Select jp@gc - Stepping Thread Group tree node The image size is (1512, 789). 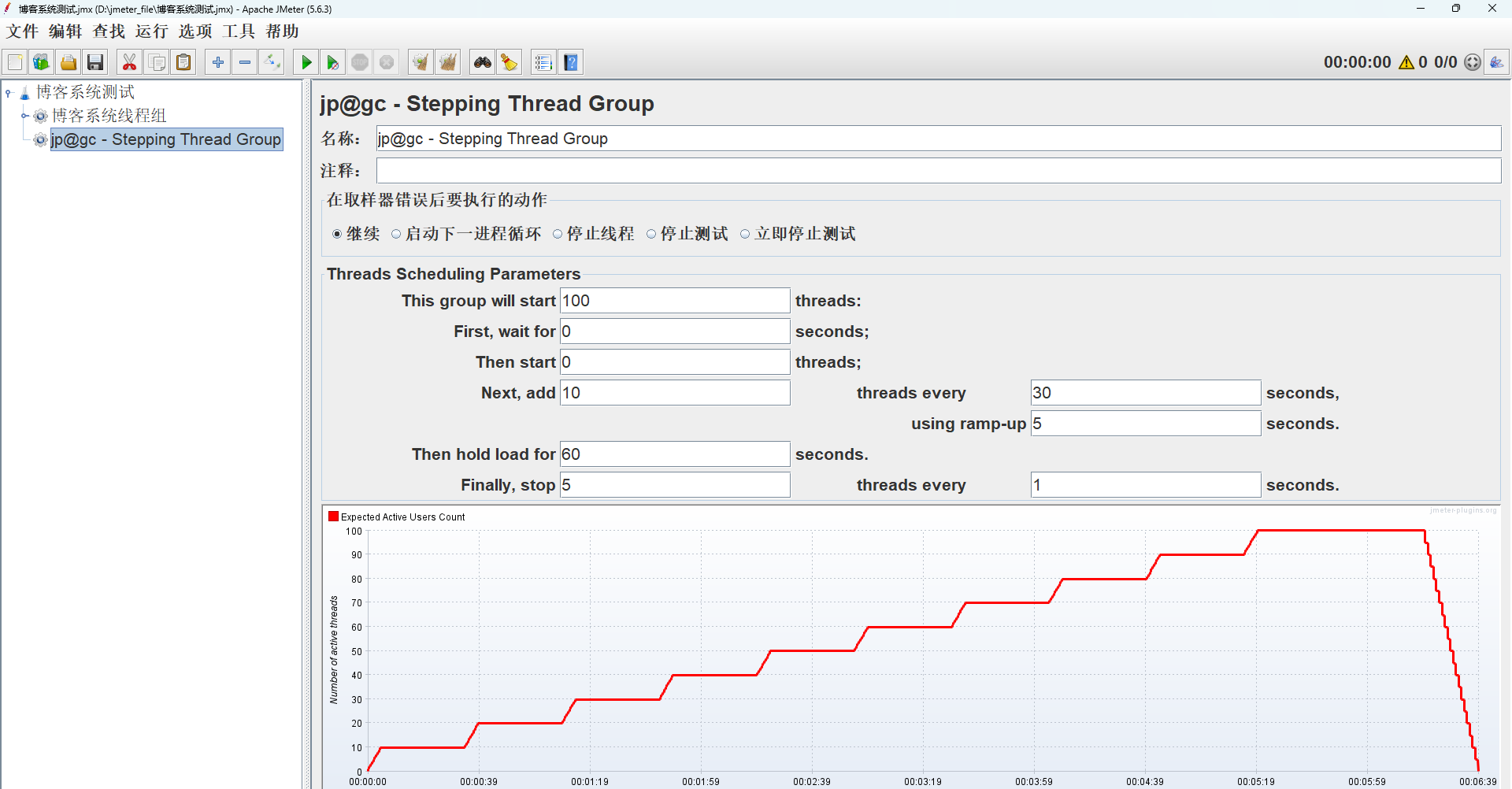click(166, 139)
